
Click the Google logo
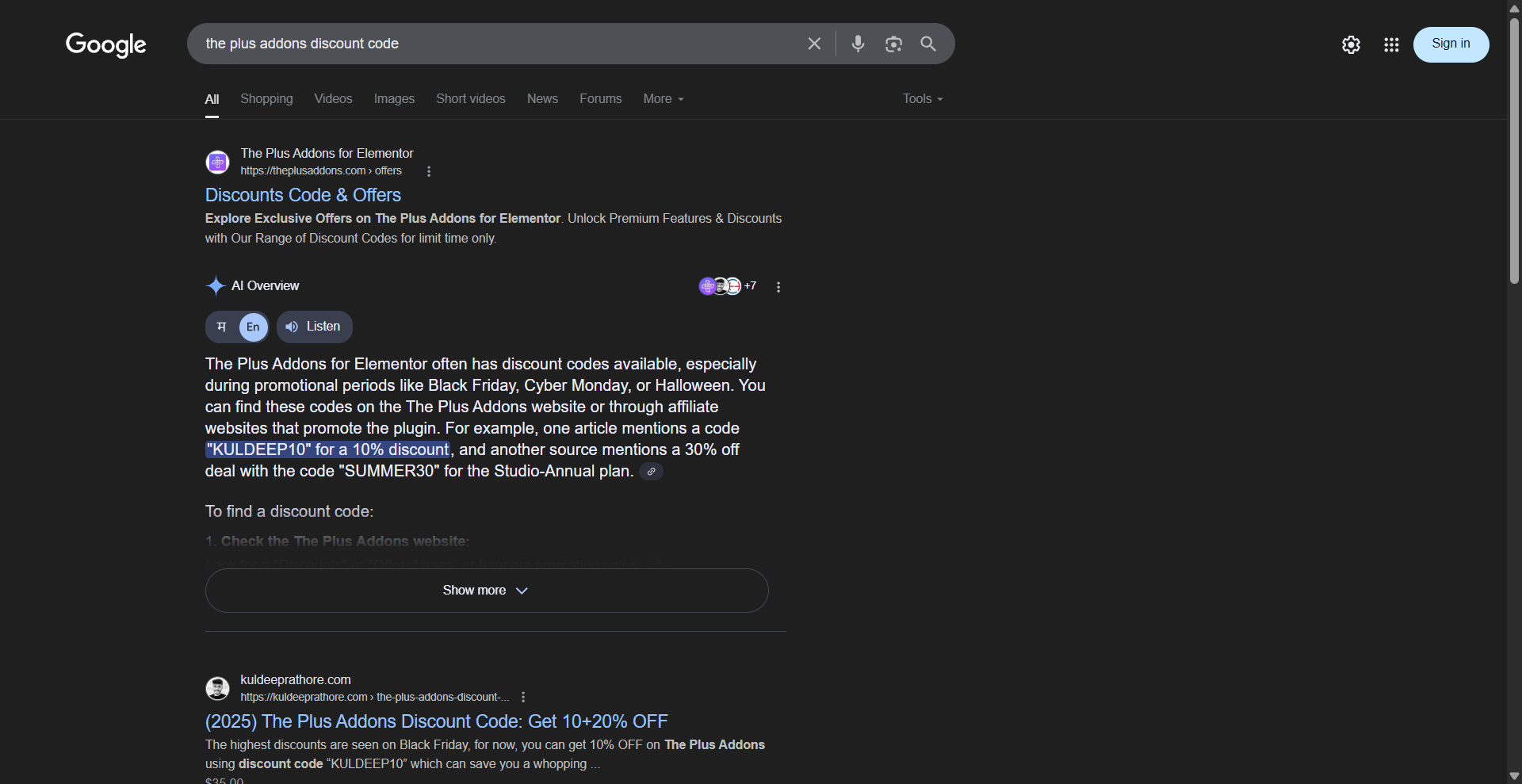pyautogui.click(x=105, y=44)
